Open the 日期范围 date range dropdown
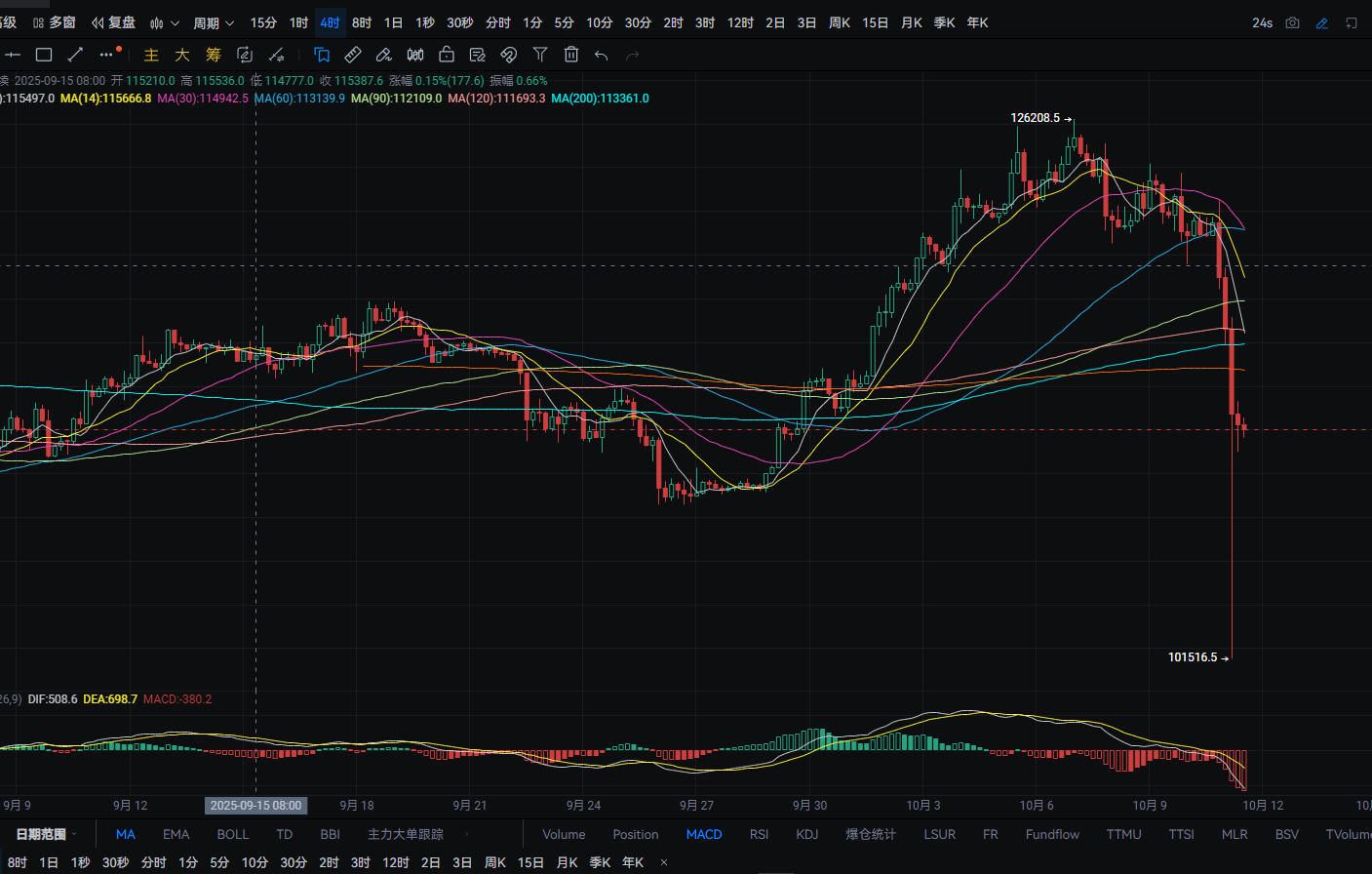The image size is (1372, 874). click(46, 834)
